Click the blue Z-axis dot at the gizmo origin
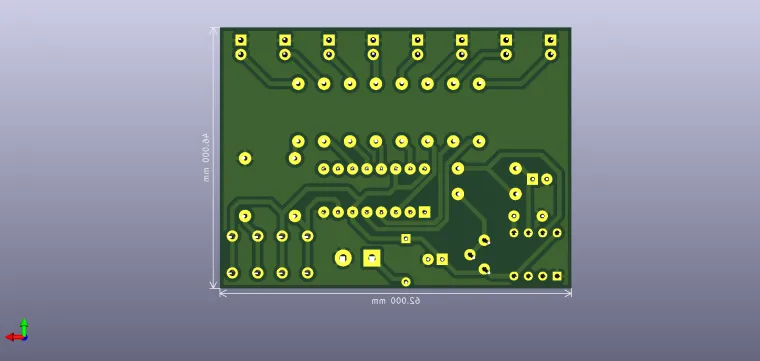 (24, 337)
